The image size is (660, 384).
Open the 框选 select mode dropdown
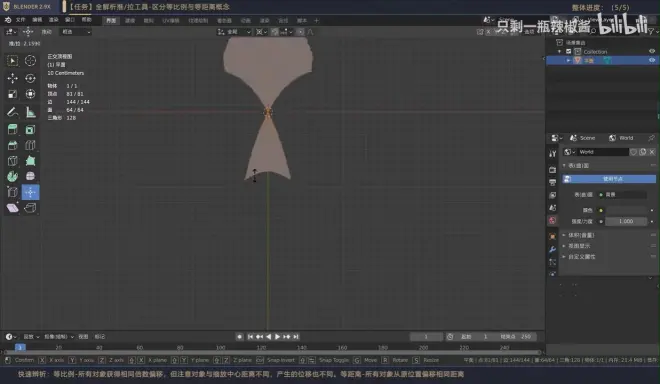[x=76, y=32]
